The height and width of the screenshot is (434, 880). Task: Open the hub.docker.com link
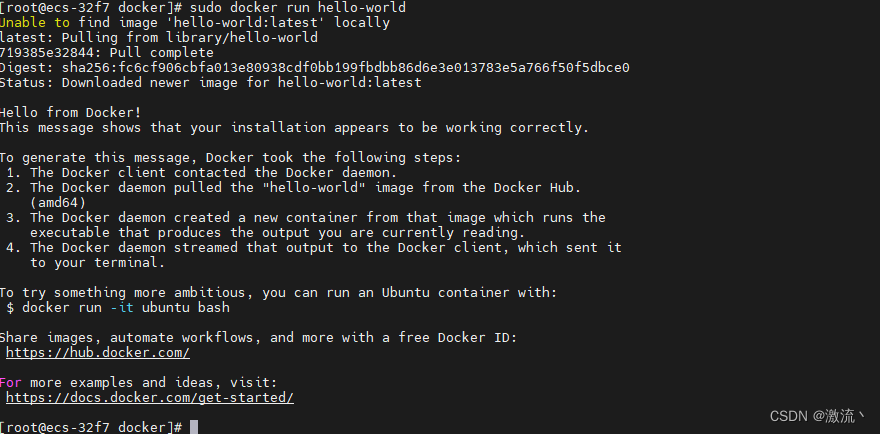97,352
